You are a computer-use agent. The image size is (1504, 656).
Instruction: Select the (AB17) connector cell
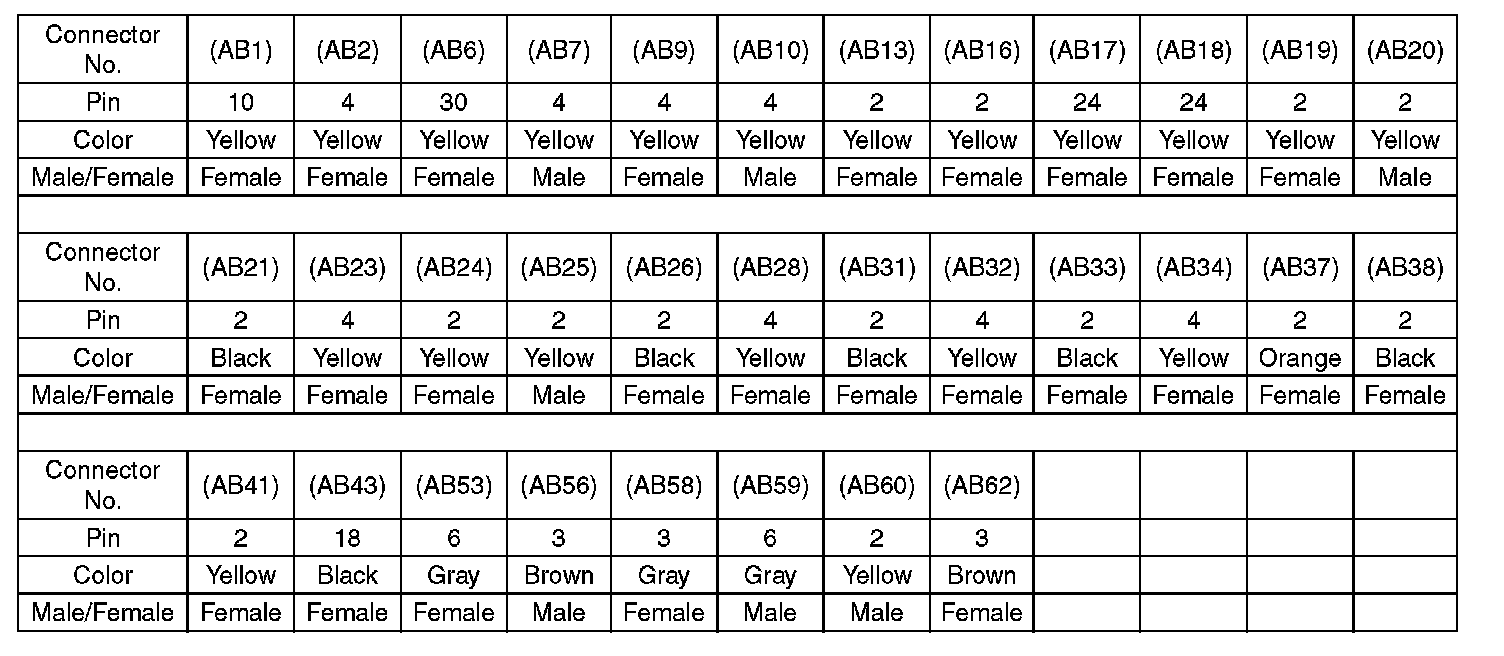(1087, 51)
